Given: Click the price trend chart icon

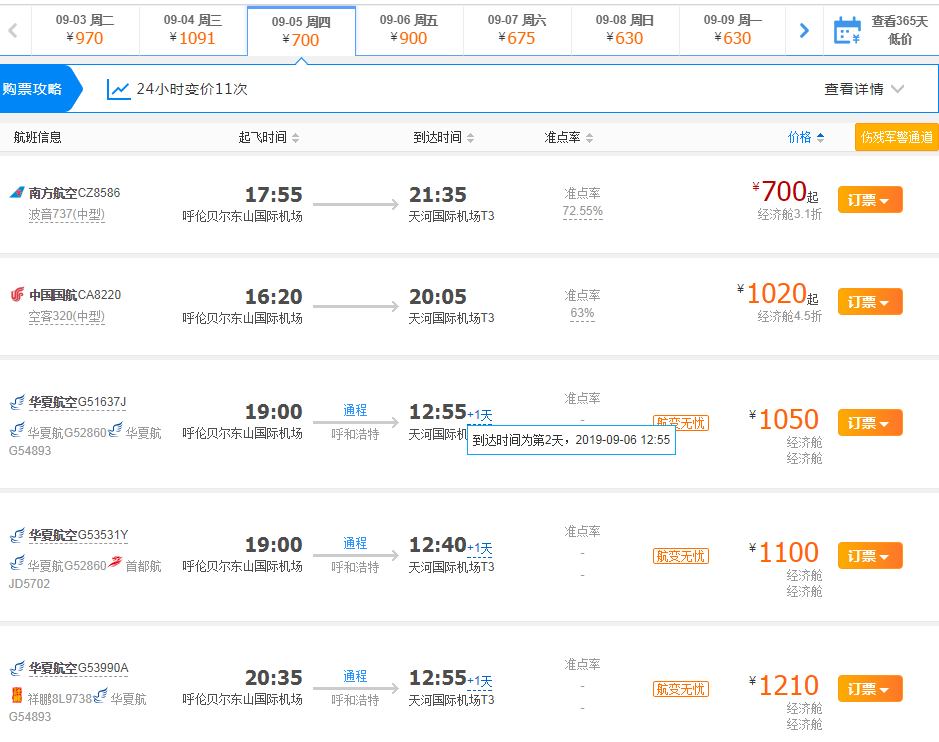Looking at the screenshot, I should [x=119, y=89].
